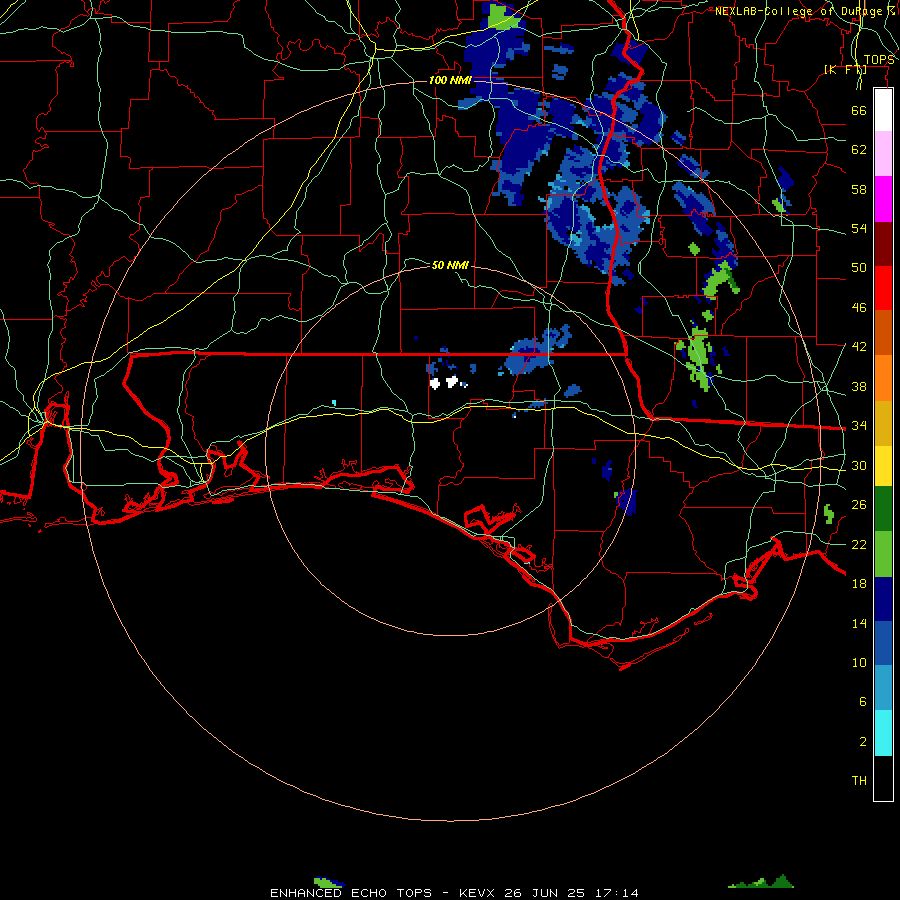Click the 50 legend value
Viewport: 900px width, 900px height.
(859, 268)
